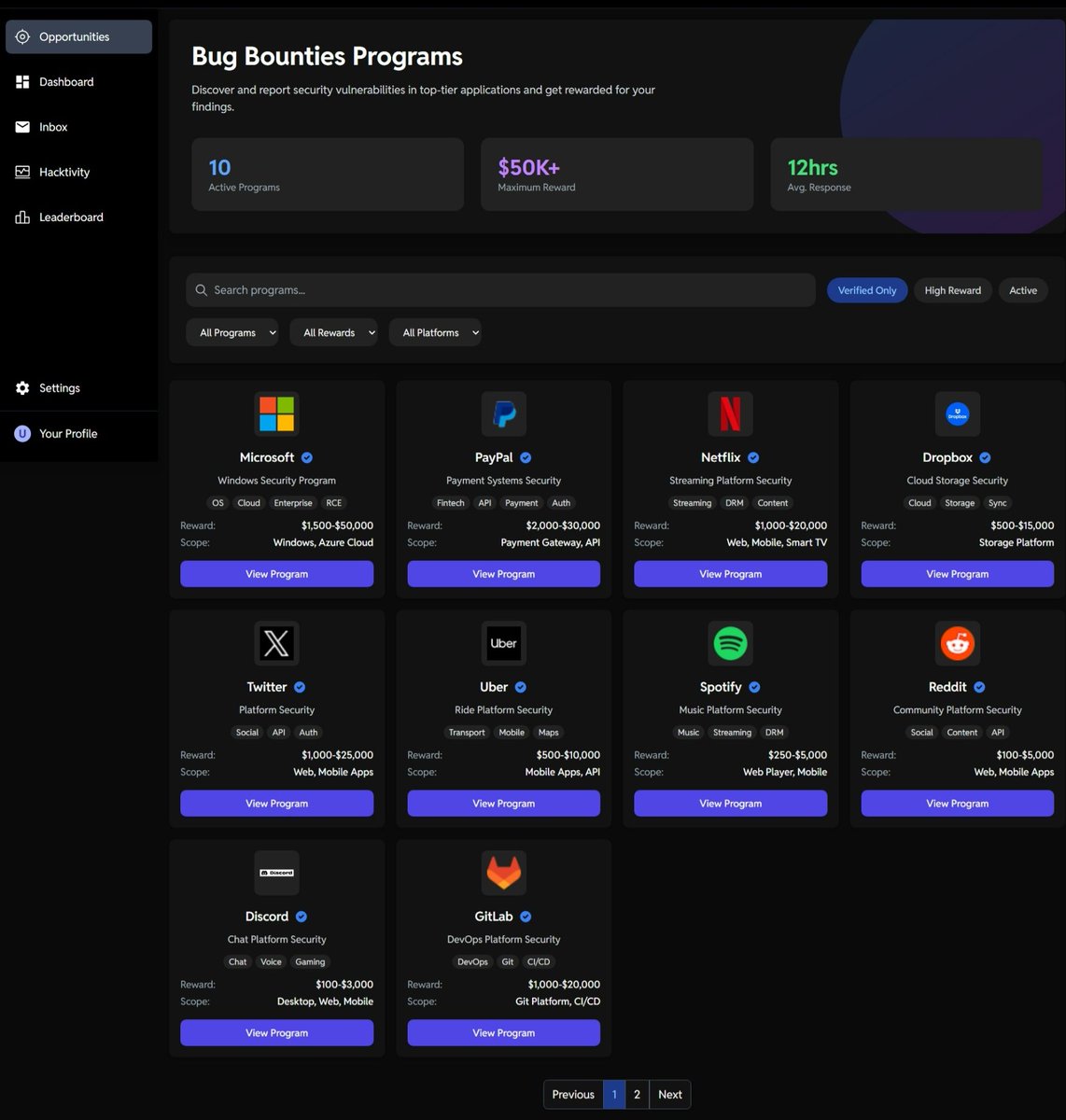Click the Spotify logo
The height and width of the screenshot is (1120, 1066).
pyautogui.click(x=731, y=643)
